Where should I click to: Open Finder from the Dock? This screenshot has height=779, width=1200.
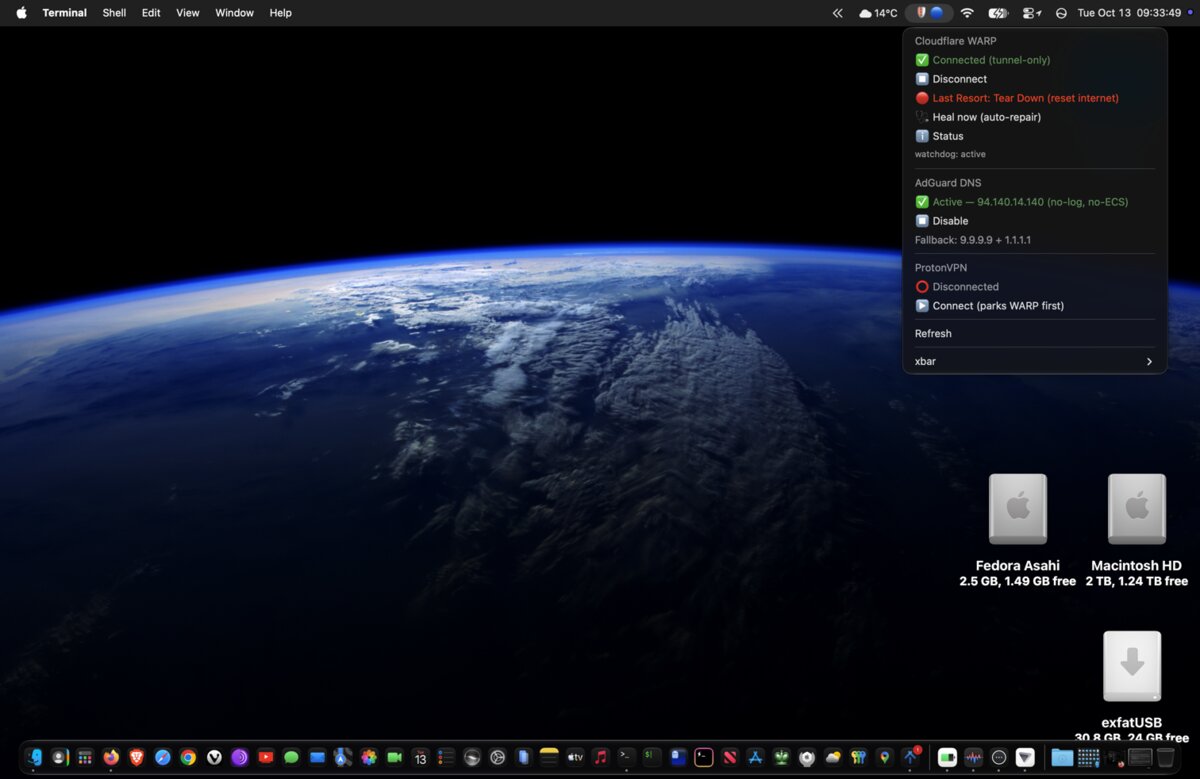click(33, 757)
